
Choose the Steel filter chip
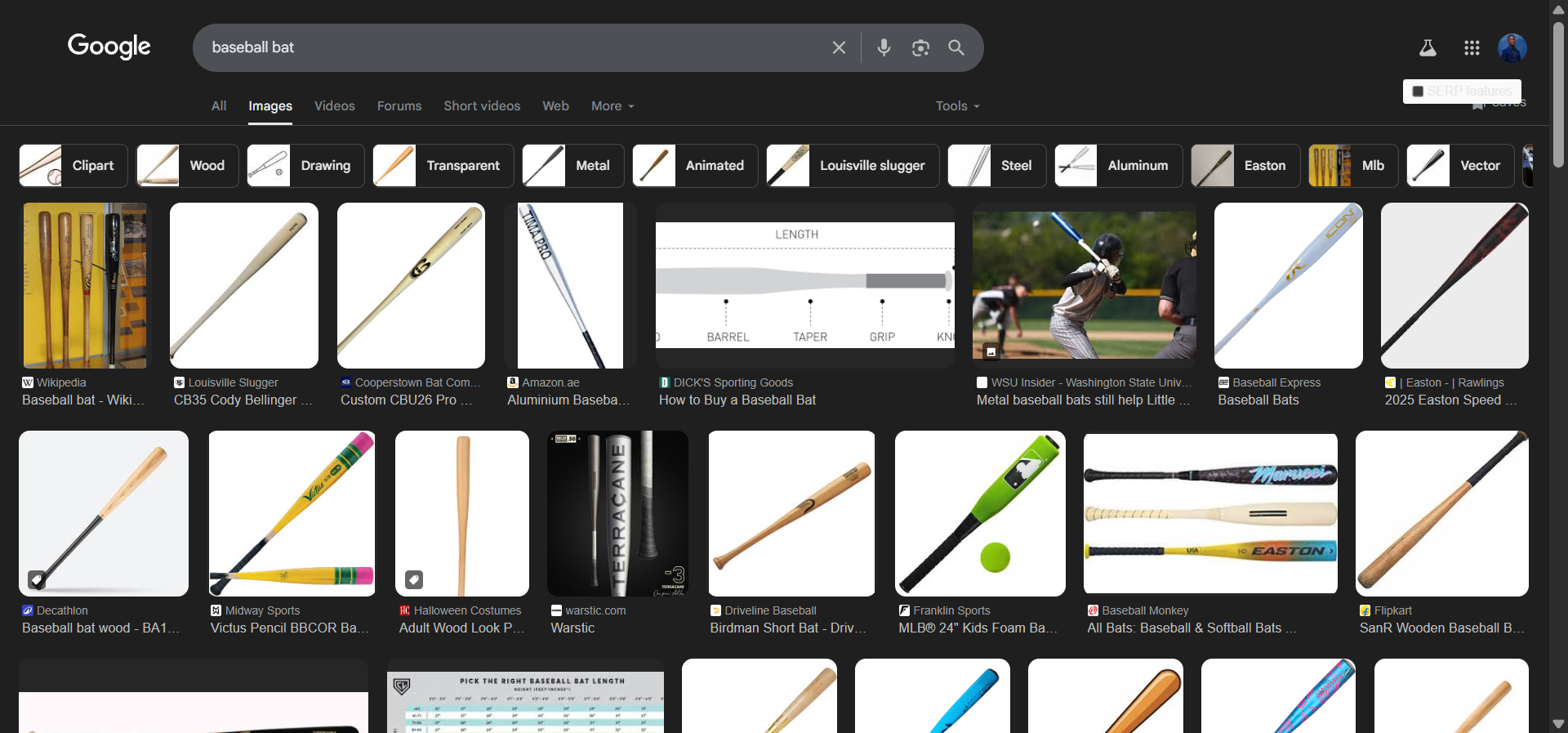point(996,165)
